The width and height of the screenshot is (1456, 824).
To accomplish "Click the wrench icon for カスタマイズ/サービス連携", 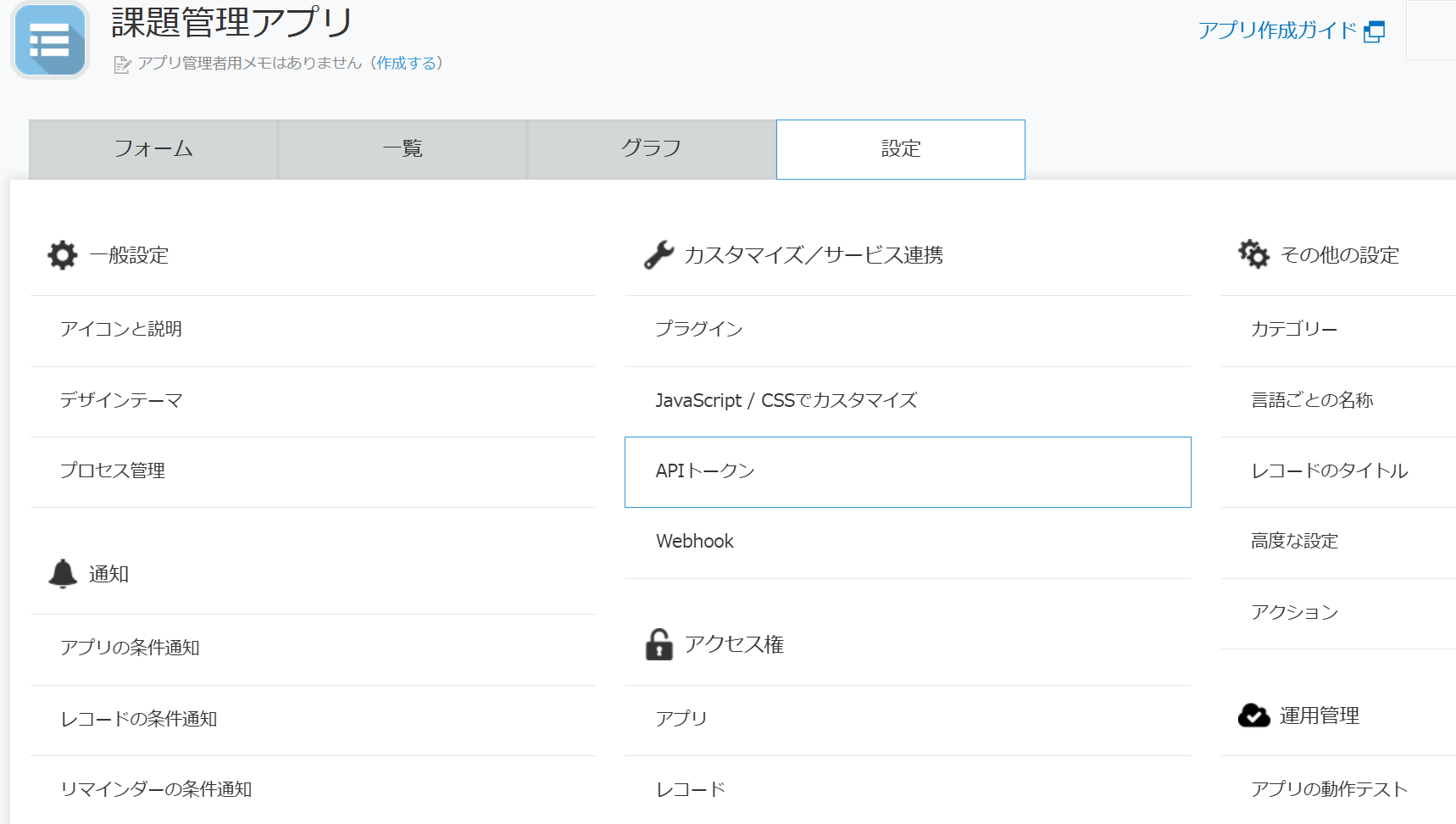I will [x=659, y=255].
